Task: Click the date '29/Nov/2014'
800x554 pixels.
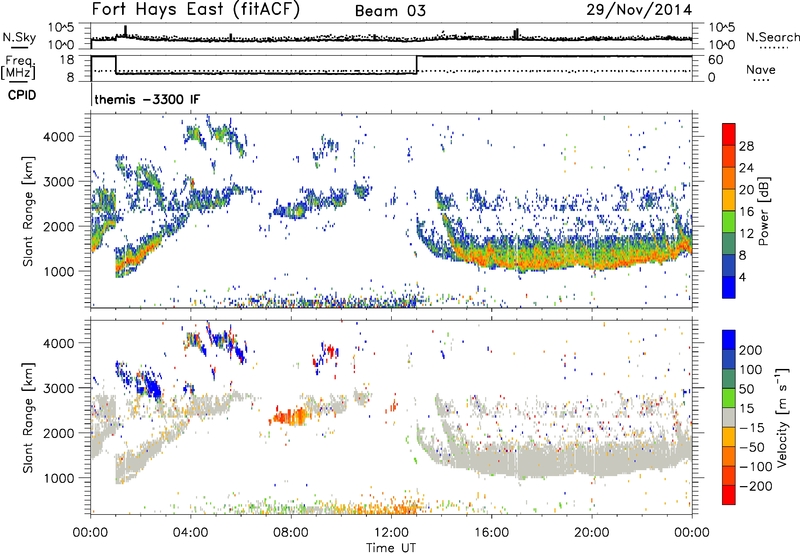Action: click(x=639, y=10)
